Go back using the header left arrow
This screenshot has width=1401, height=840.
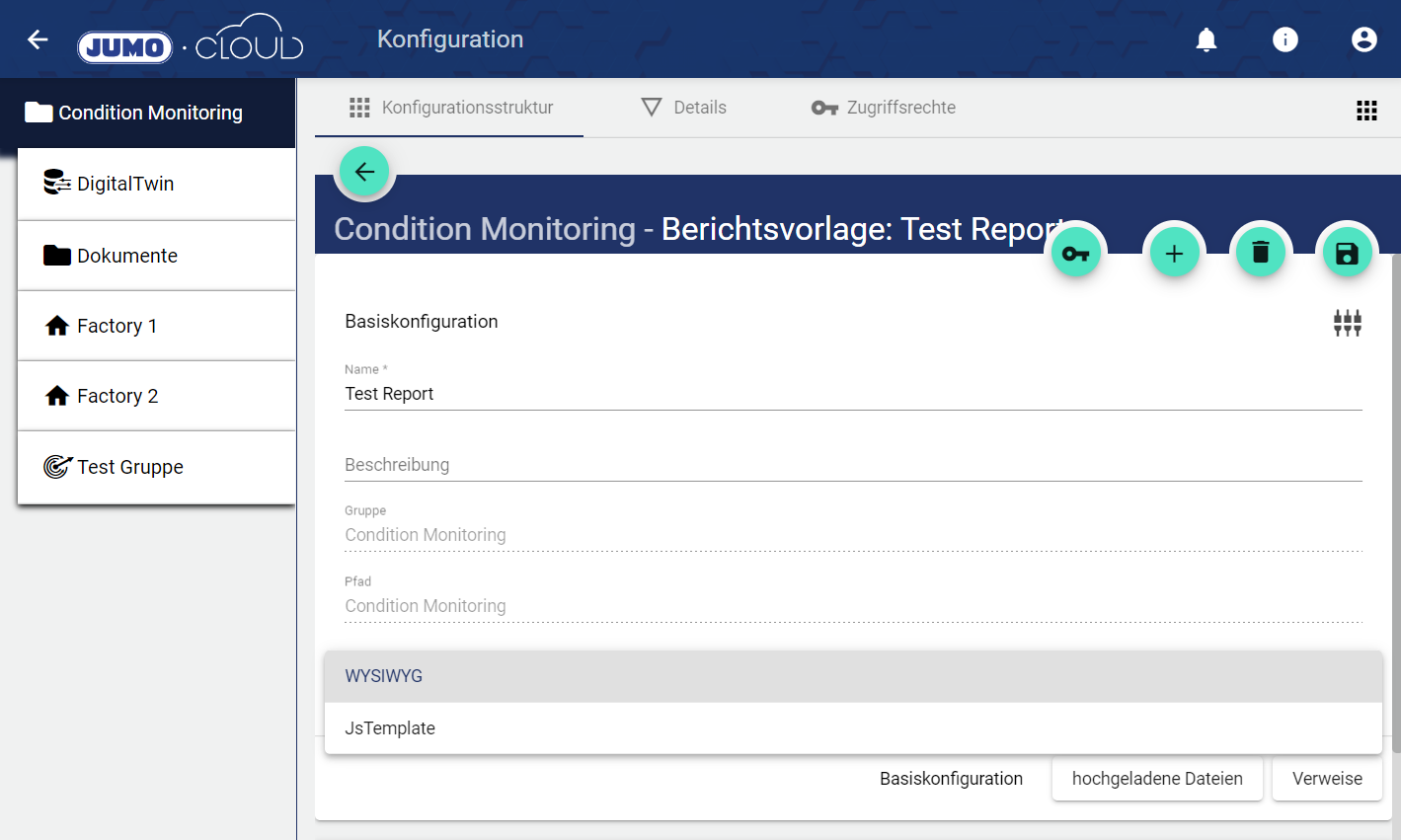[38, 39]
